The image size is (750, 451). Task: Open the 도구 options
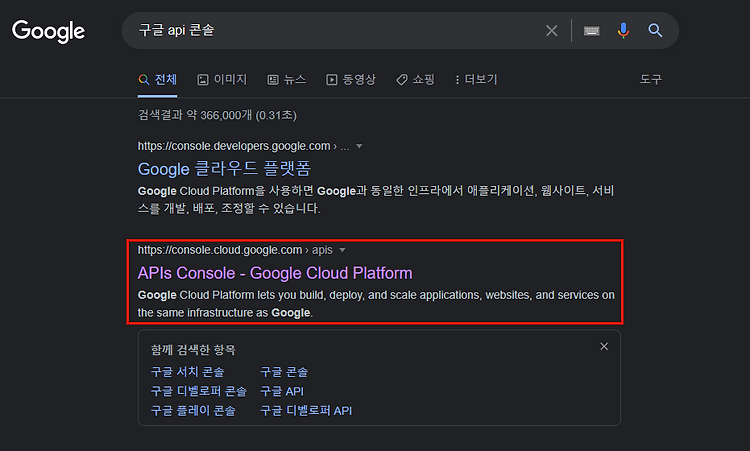click(x=651, y=79)
